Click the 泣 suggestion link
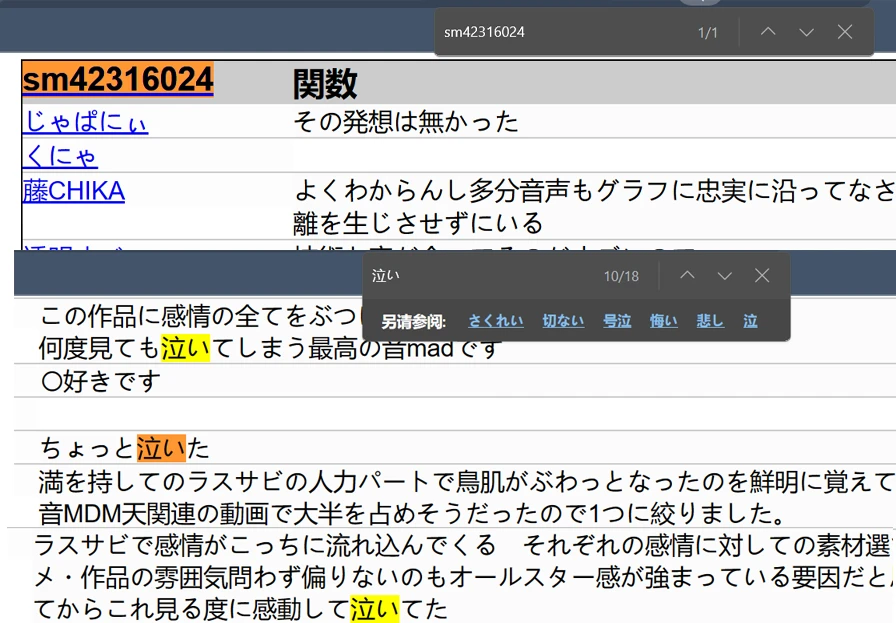 tap(750, 321)
